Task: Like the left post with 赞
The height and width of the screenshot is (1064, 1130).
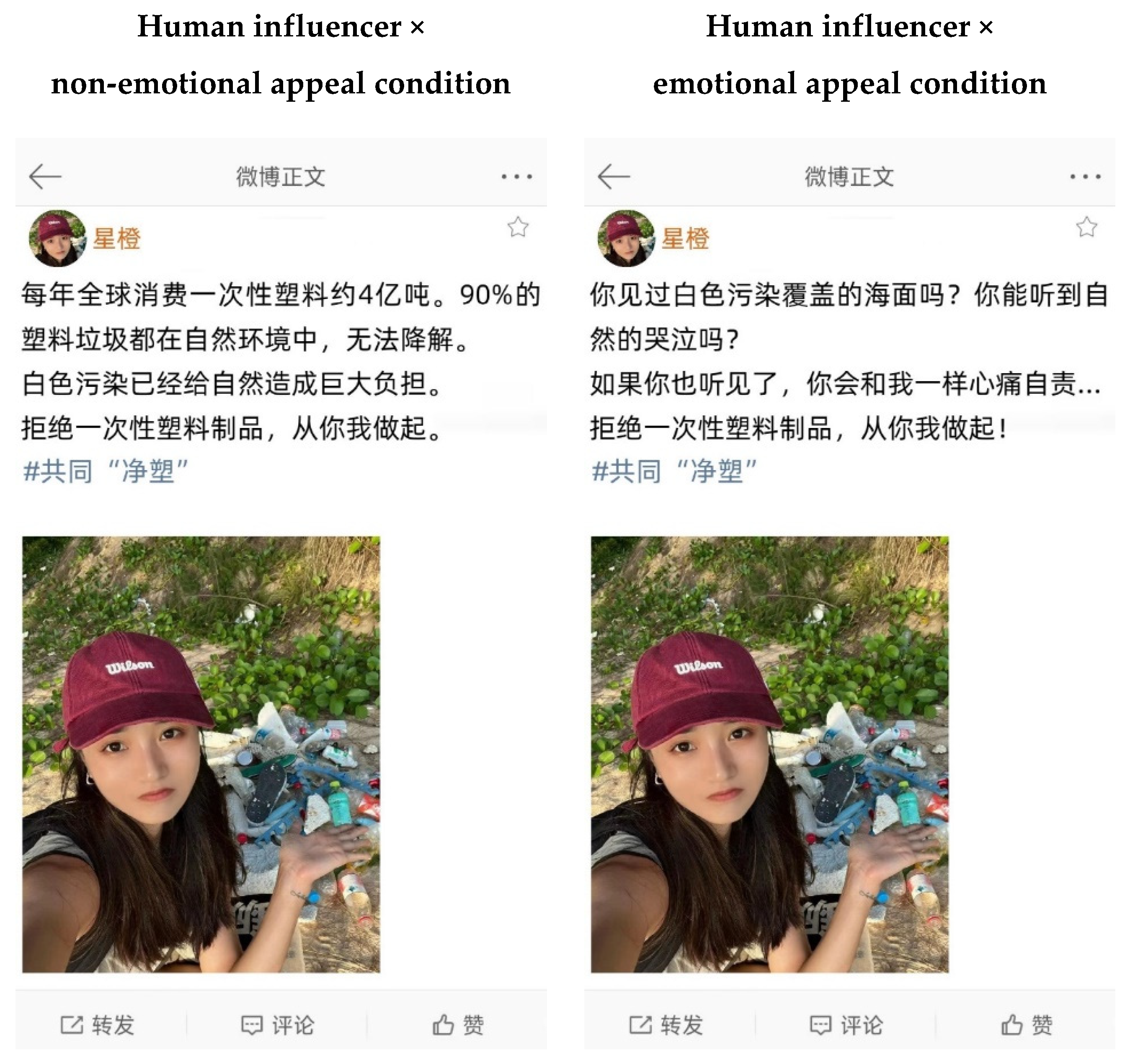Action: (x=458, y=1025)
